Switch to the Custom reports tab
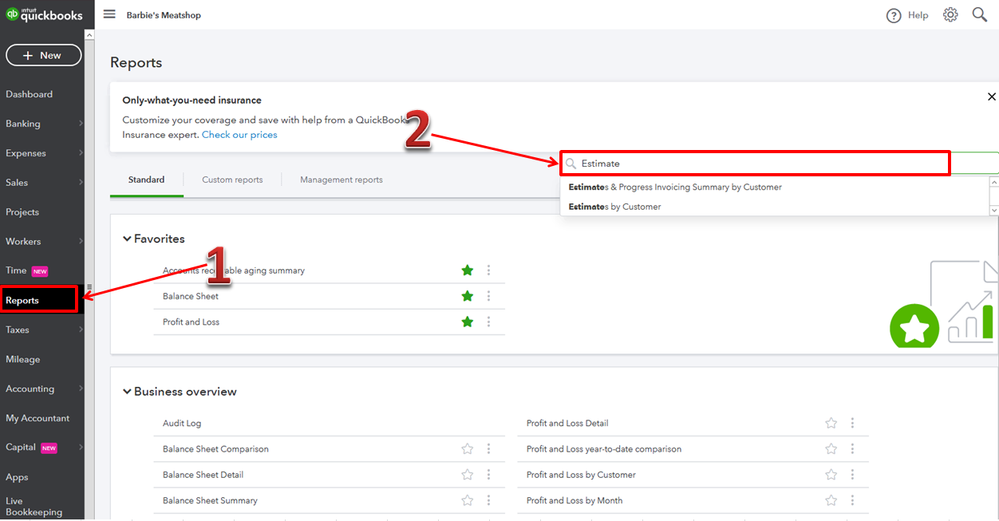This screenshot has width=999, height=521. (233, 180)
